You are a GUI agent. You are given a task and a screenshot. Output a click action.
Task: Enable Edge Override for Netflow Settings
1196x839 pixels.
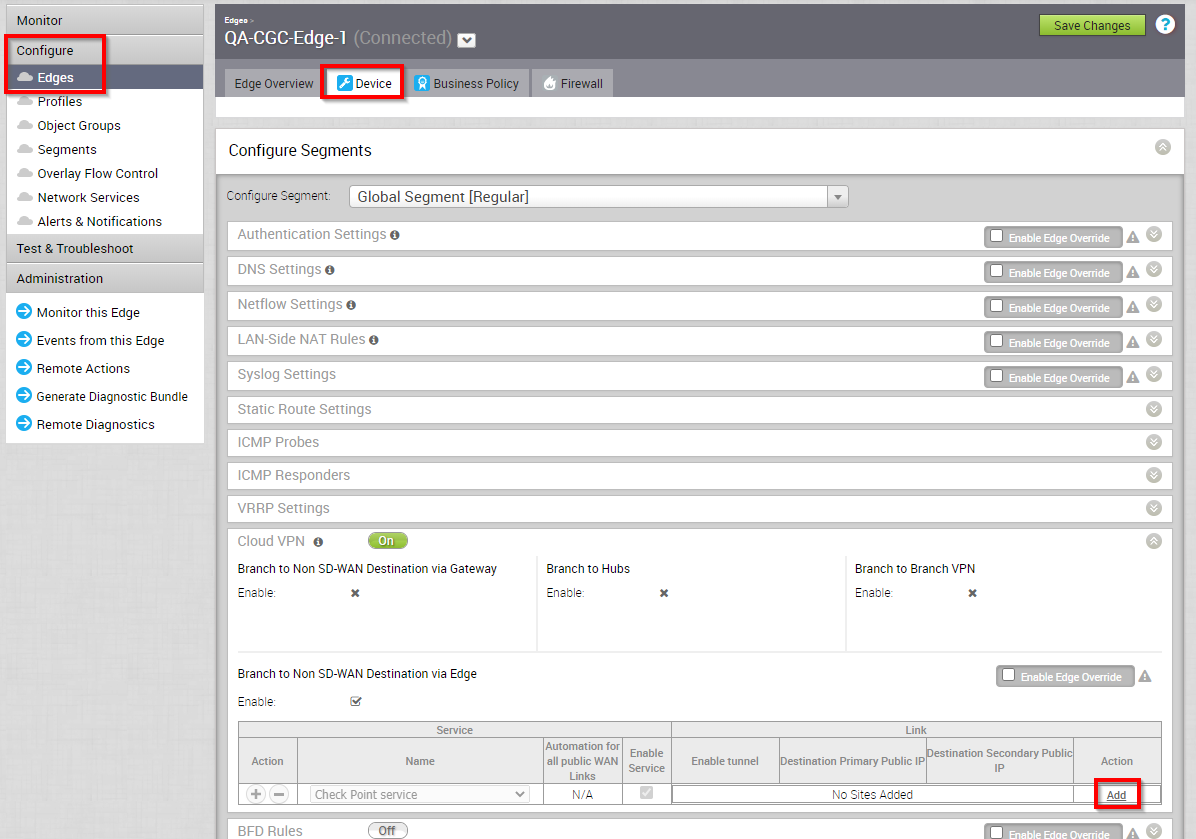(x=996, y=307)
